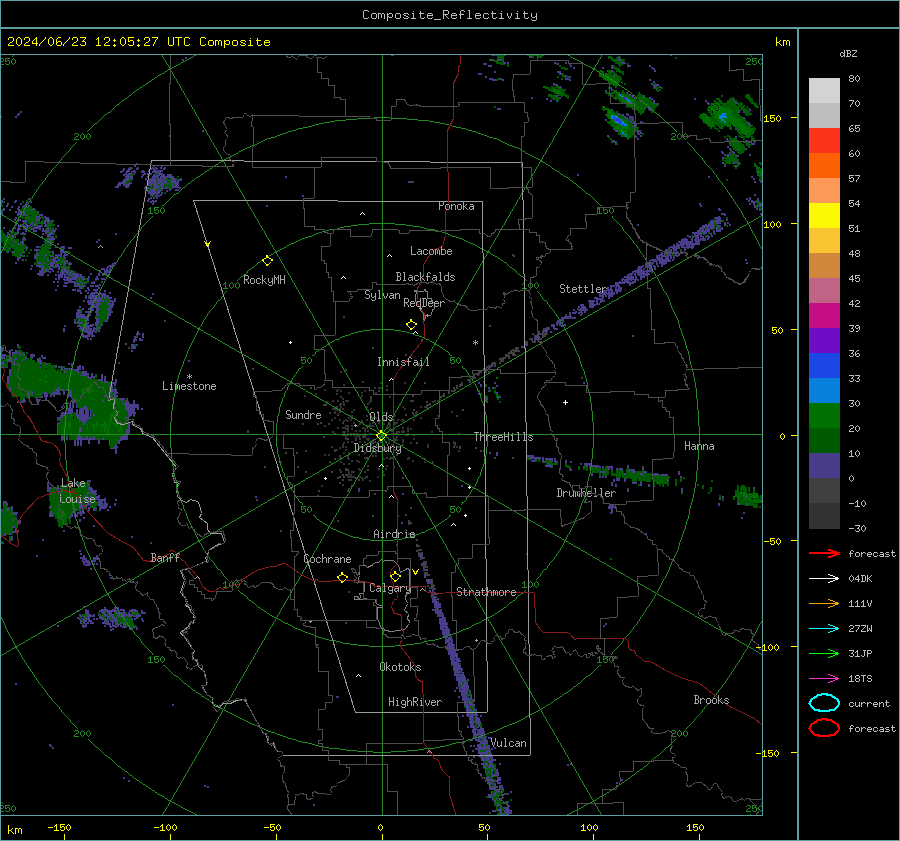
Task: Click the yellow diamond marker near RockyMH
Action: 267,261
